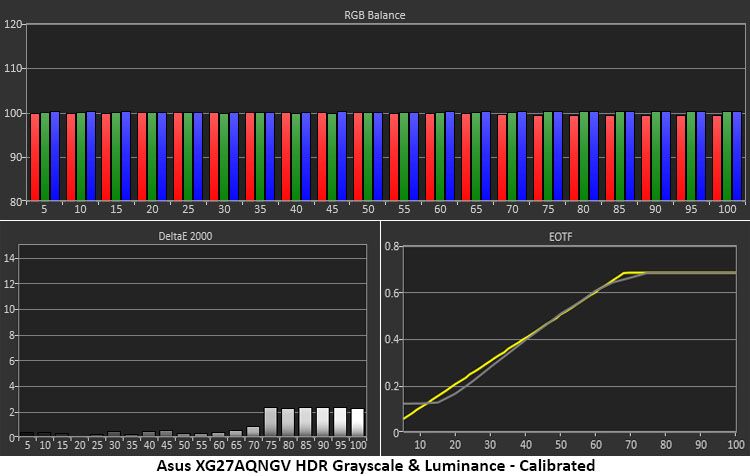Screen dimensions: 750x476
Task: Click the 0.6 label on EOTF axis
Action: tap(392, 293)
